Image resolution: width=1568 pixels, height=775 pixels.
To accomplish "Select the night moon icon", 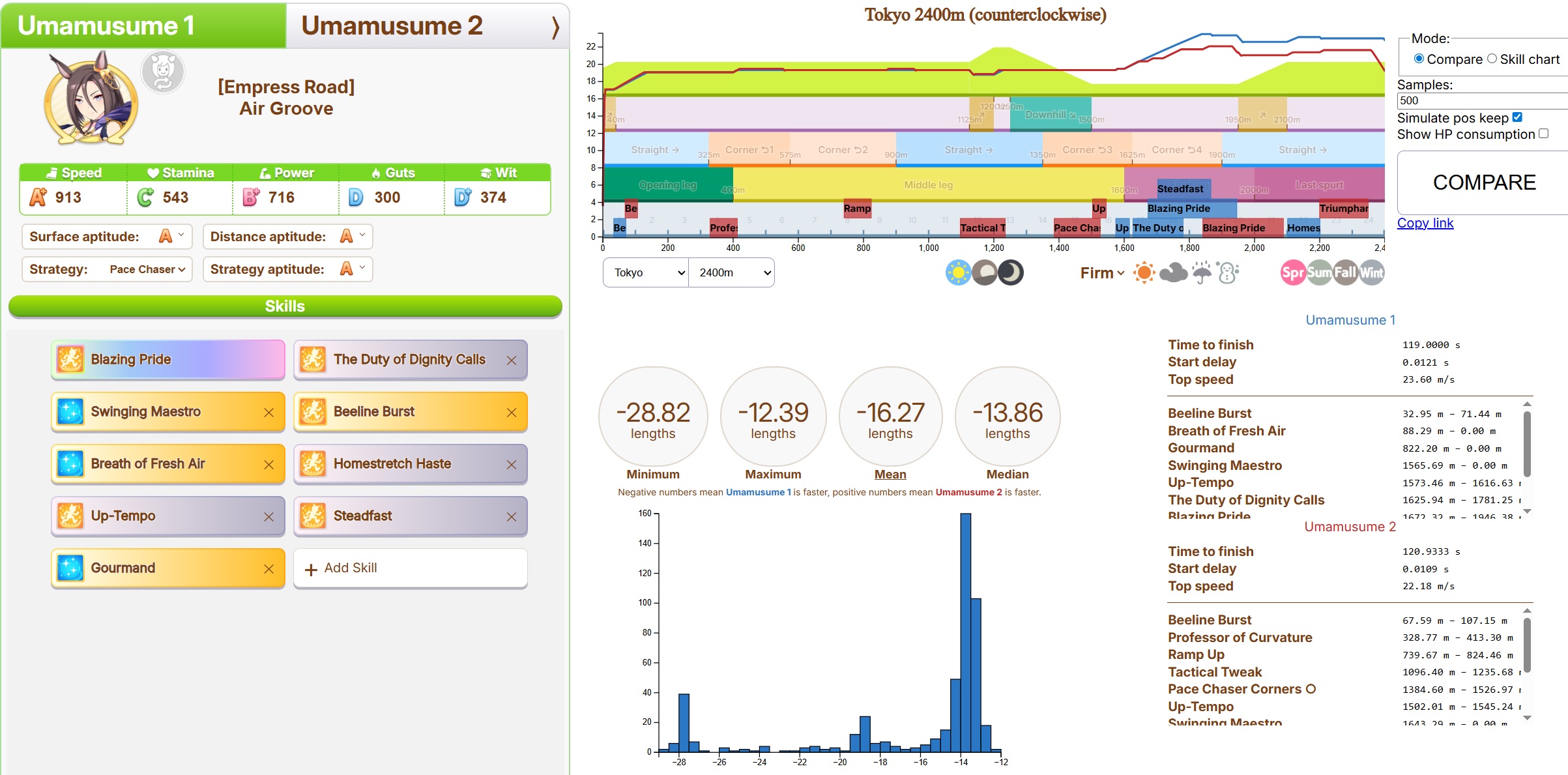I will [1011, 272].
